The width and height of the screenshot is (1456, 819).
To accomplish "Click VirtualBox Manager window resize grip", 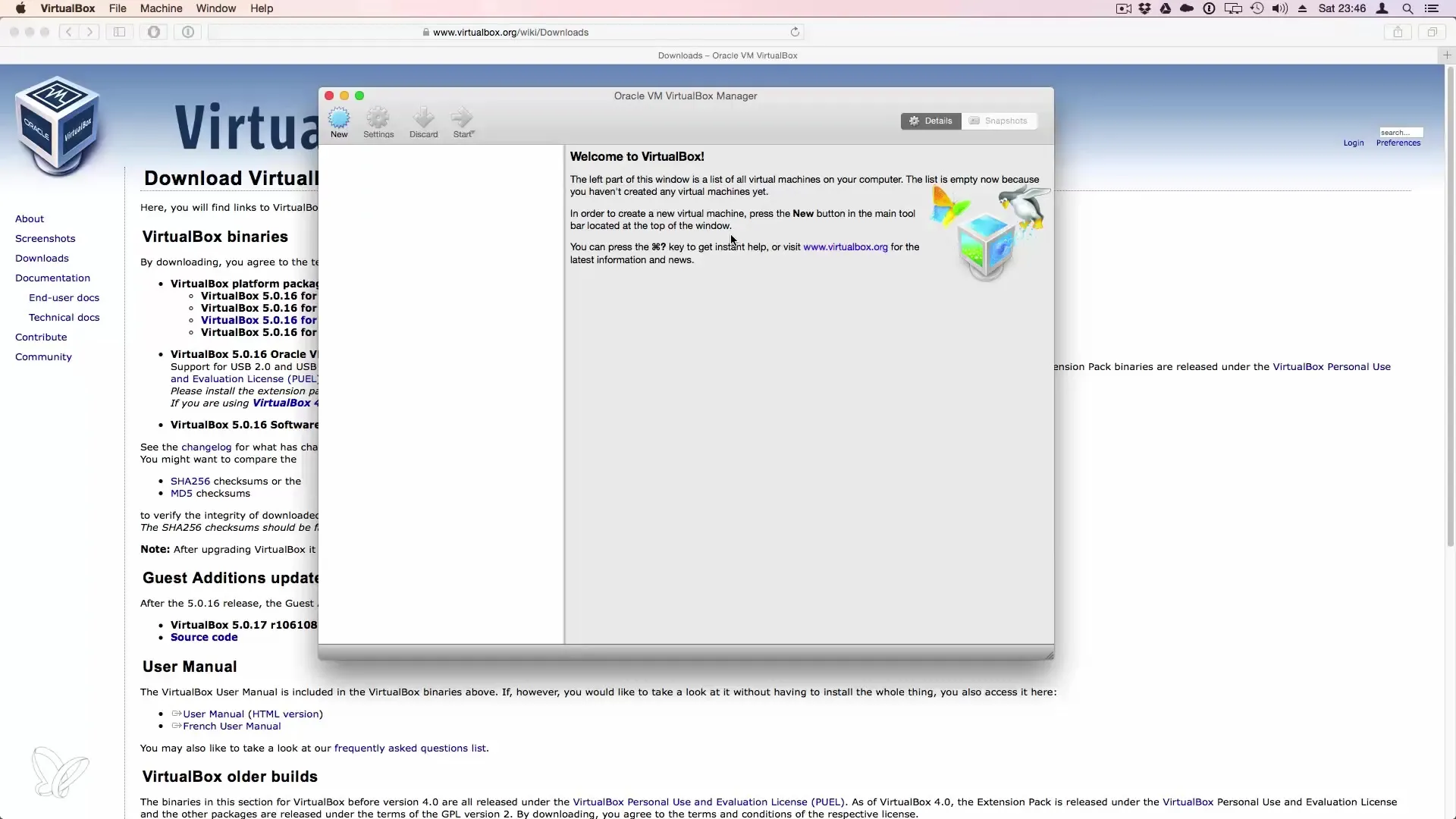I will point(1049,654).
